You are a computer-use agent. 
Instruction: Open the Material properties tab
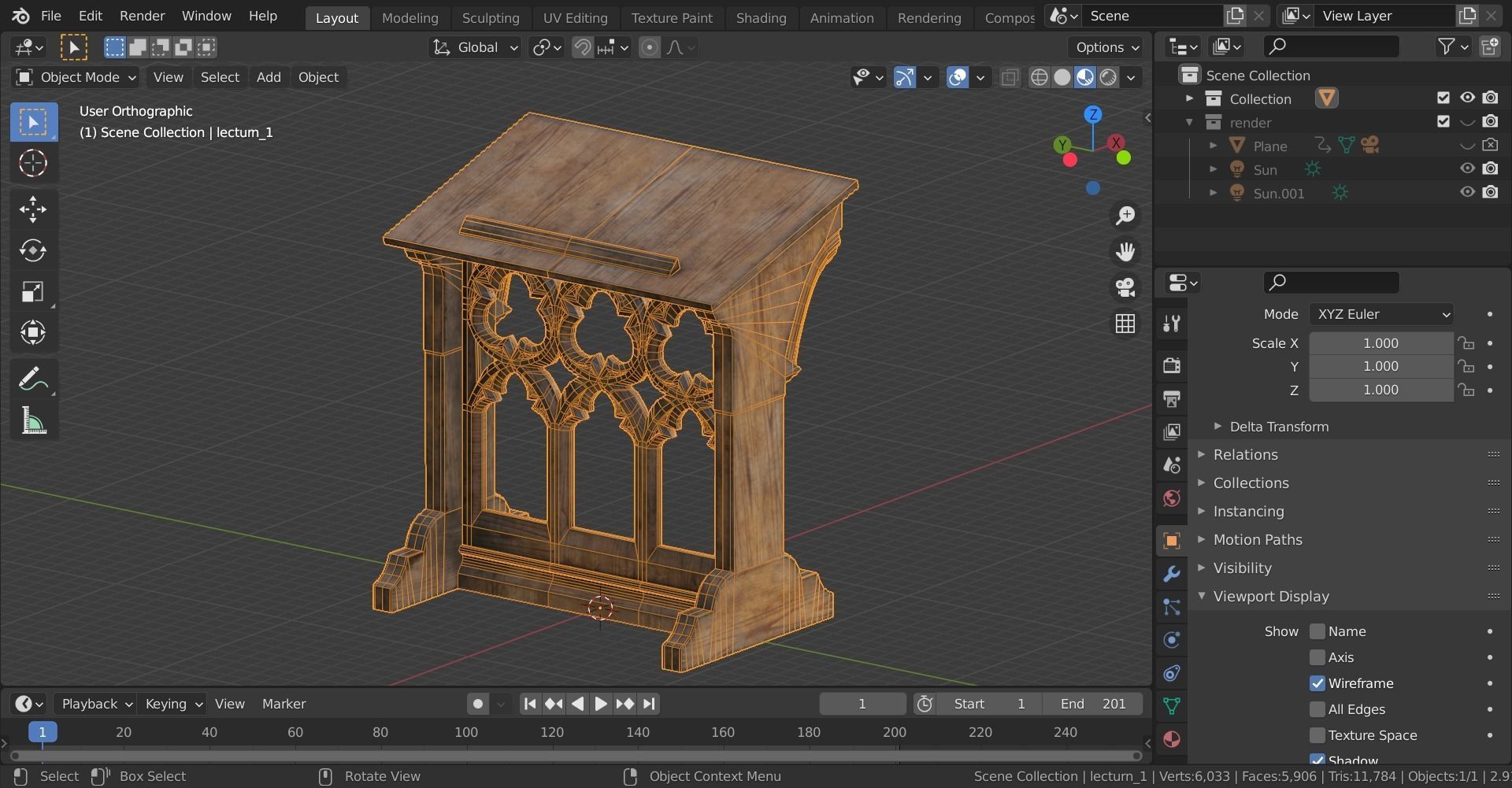pyautogui.click(x=1172, y=739)
